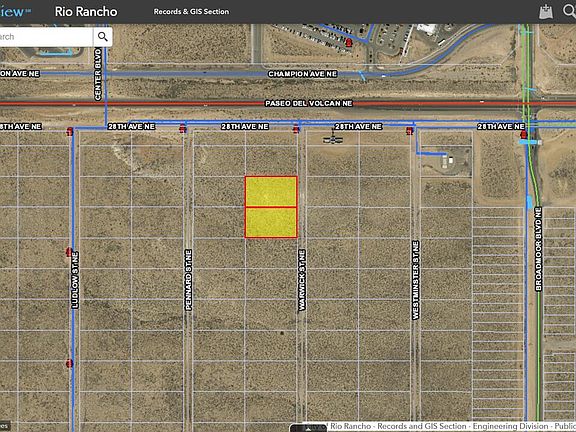576x432 pixels.
Task: Click inside the search text field
Action: point(46,37)
